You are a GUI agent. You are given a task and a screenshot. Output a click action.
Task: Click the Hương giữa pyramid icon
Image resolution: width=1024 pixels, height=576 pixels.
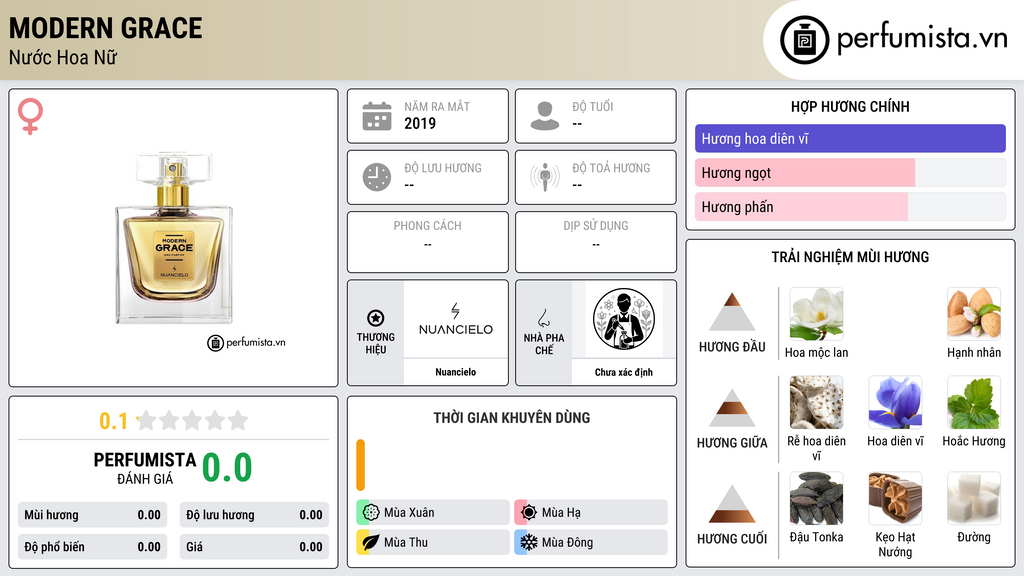(x=732, y=408)
